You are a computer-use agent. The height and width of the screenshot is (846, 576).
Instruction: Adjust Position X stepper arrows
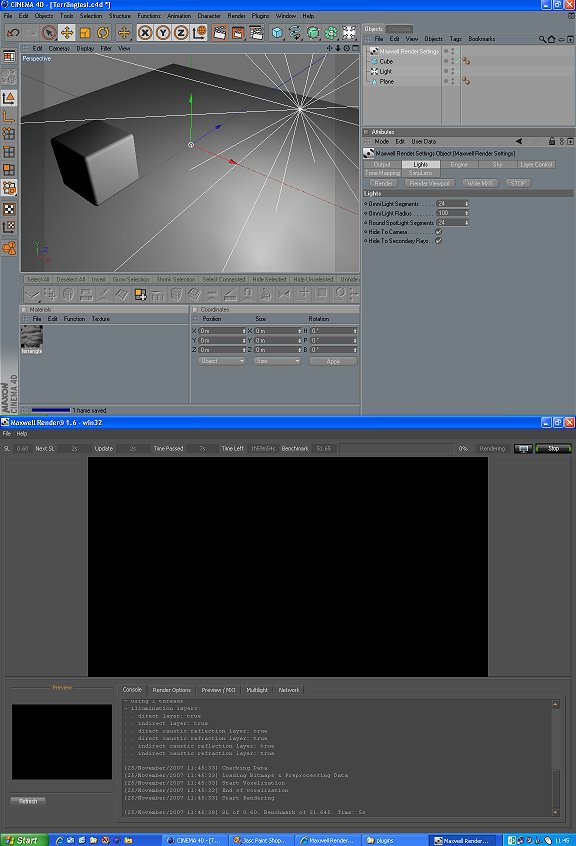(x=244, y=331)
